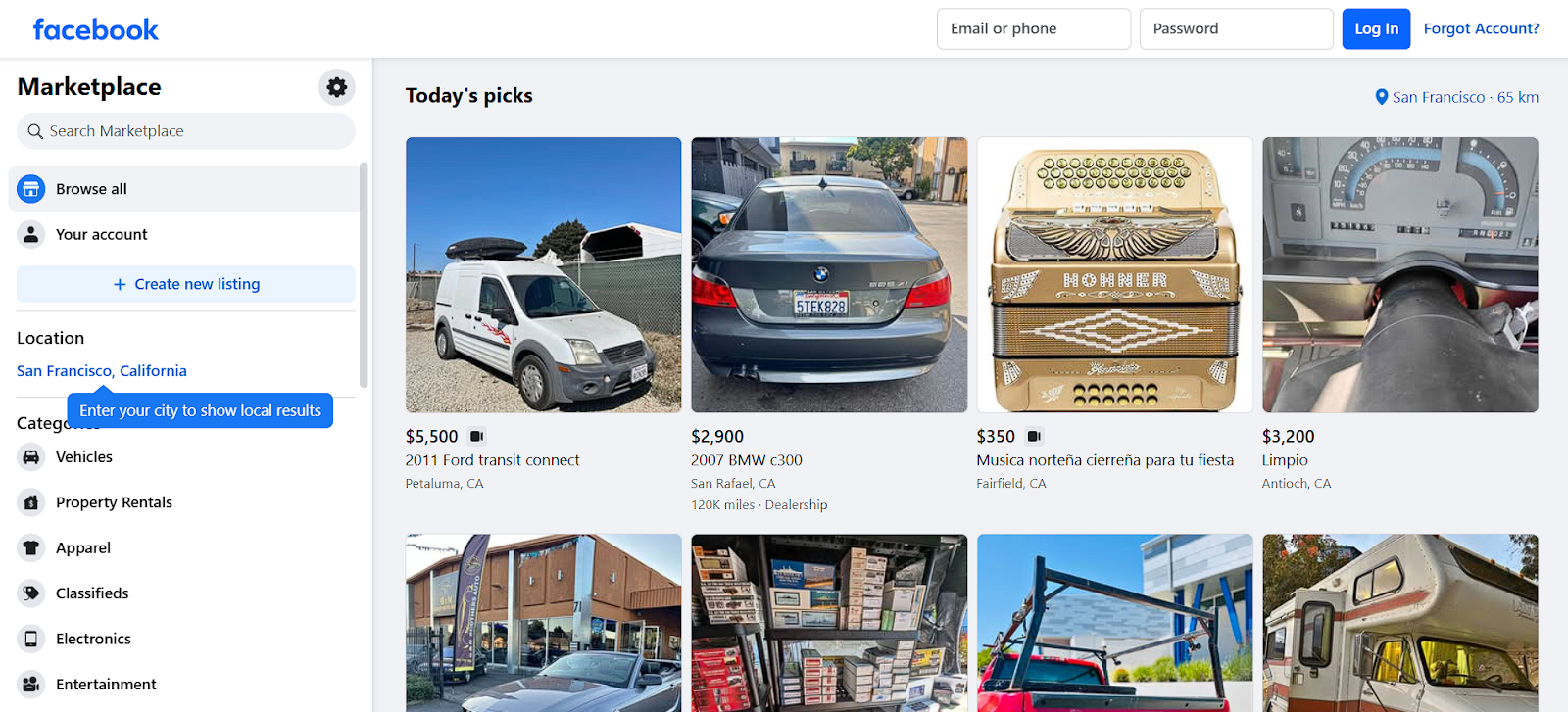The height and width of the screenshot is (712, 1568).
Task: Open the Entertainment category icon
Action: click(31, 685)
